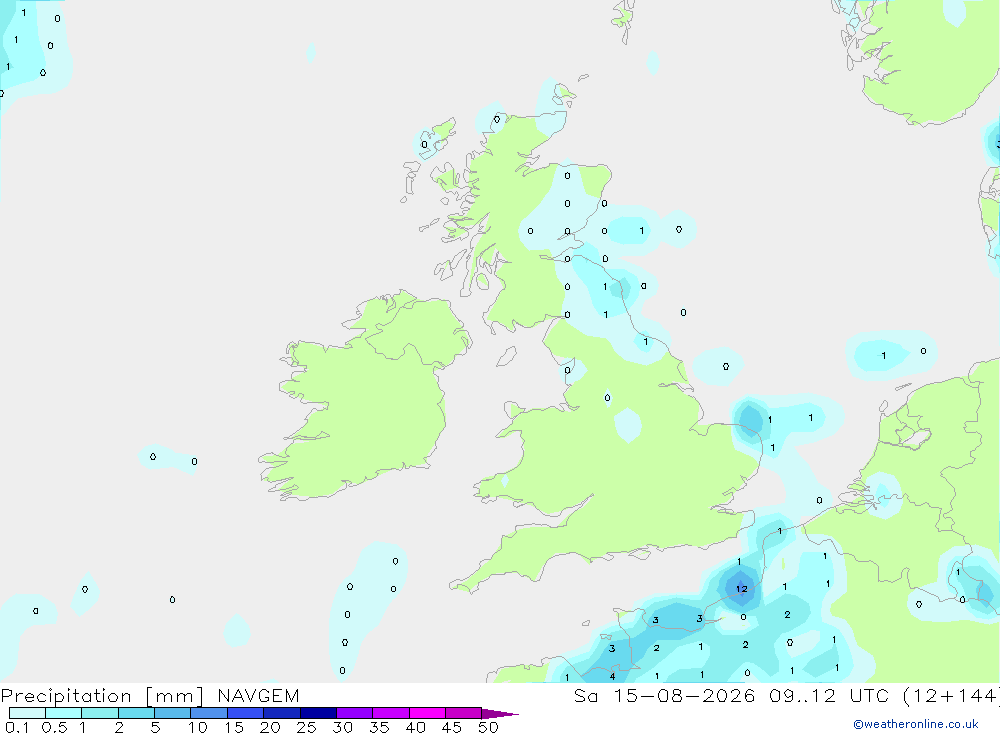Click the legend's over-50 arrow tip
The height and width of the screenshot is (733, 1000).
pos(501,714)
